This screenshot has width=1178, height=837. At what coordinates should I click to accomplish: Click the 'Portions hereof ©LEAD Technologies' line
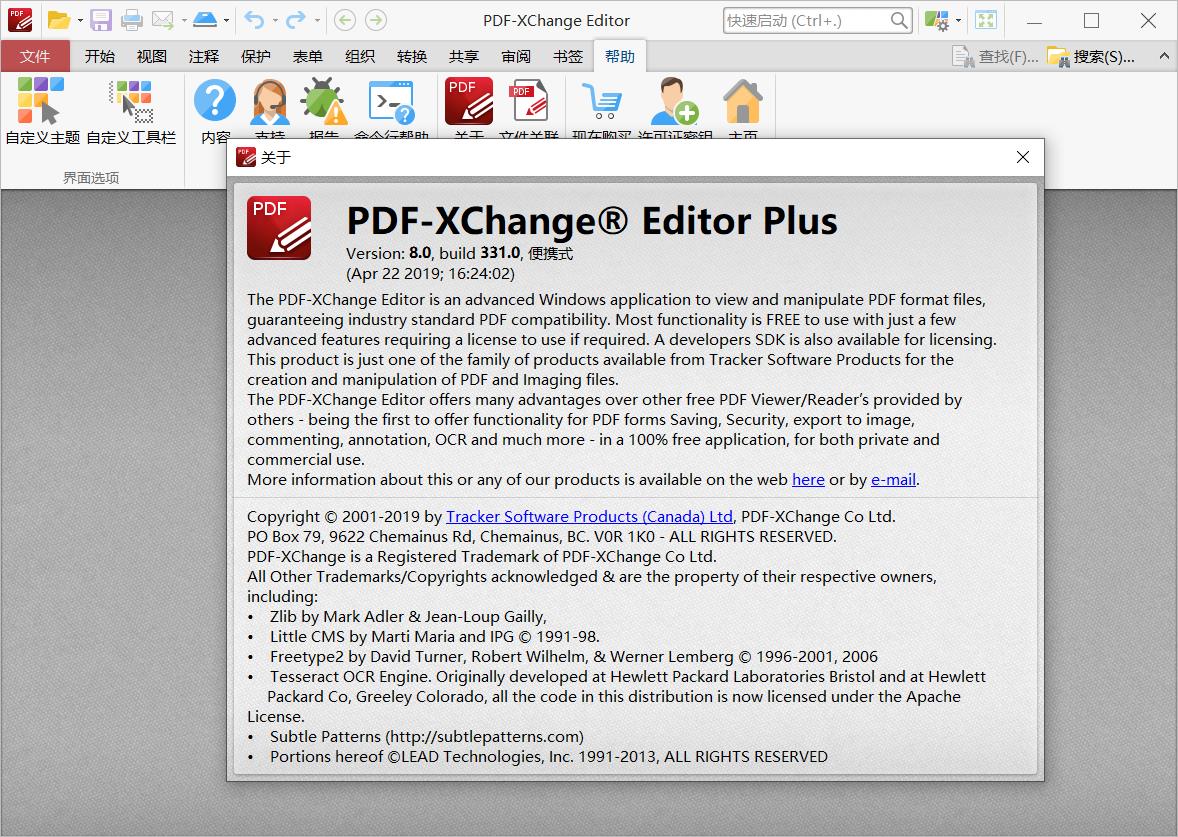coord(549,757)
